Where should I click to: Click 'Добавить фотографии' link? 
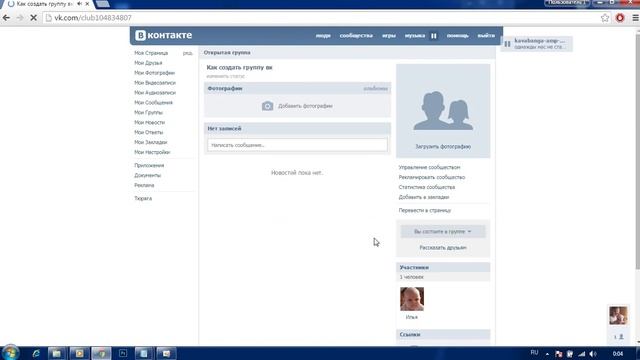[305, 106]
